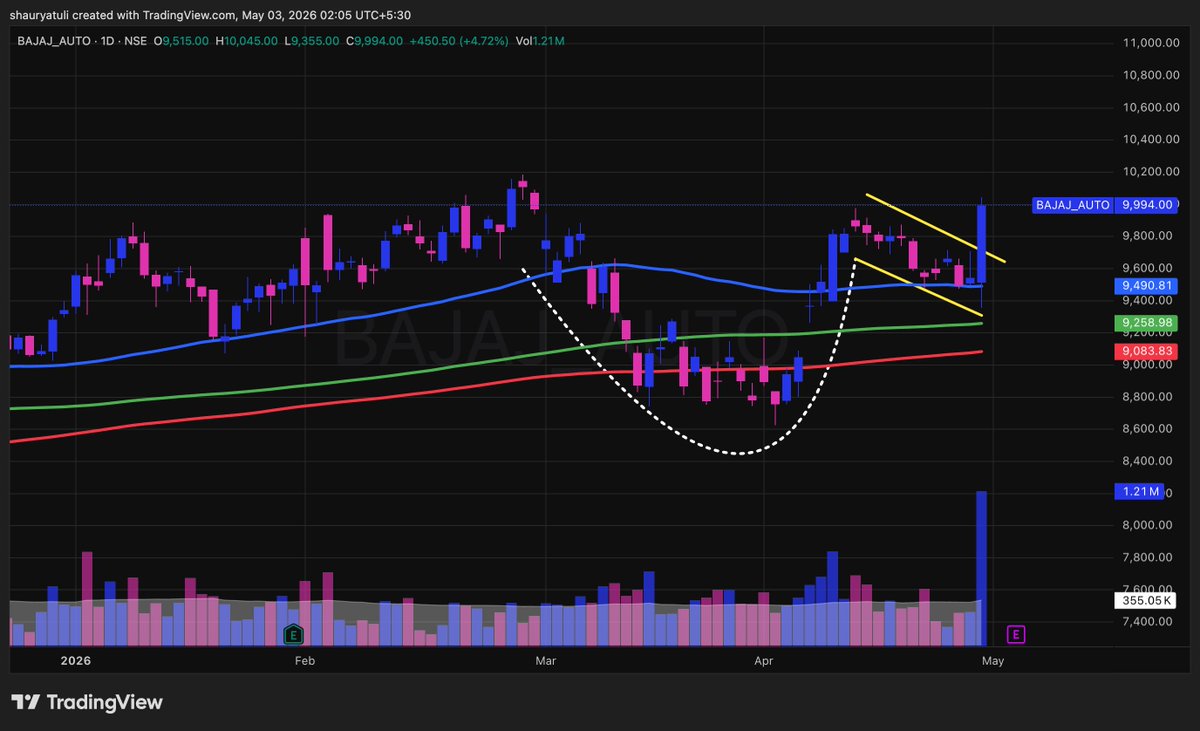This screenshot has width=1200, height=731.
Task: Click the change value +450.50 (+4.72%)
Action: (x=459, y=41)
